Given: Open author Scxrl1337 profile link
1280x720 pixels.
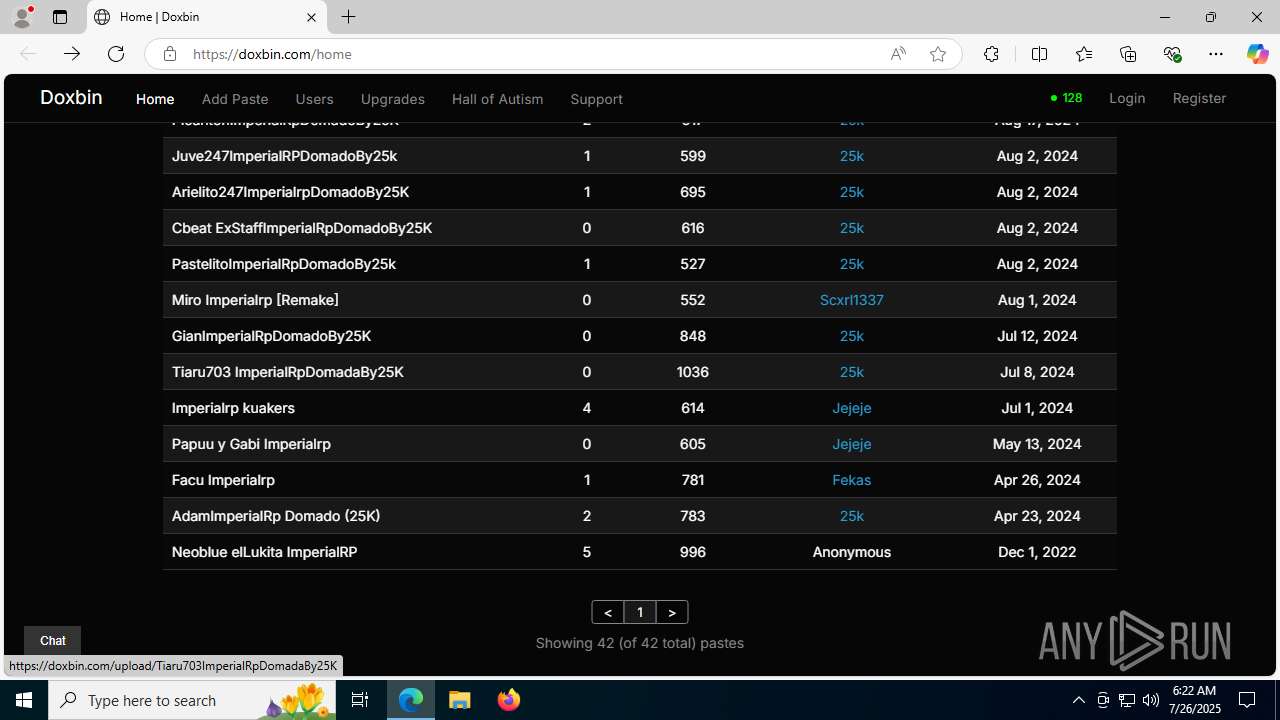Looking at the screenshot, I should point(852,300).
